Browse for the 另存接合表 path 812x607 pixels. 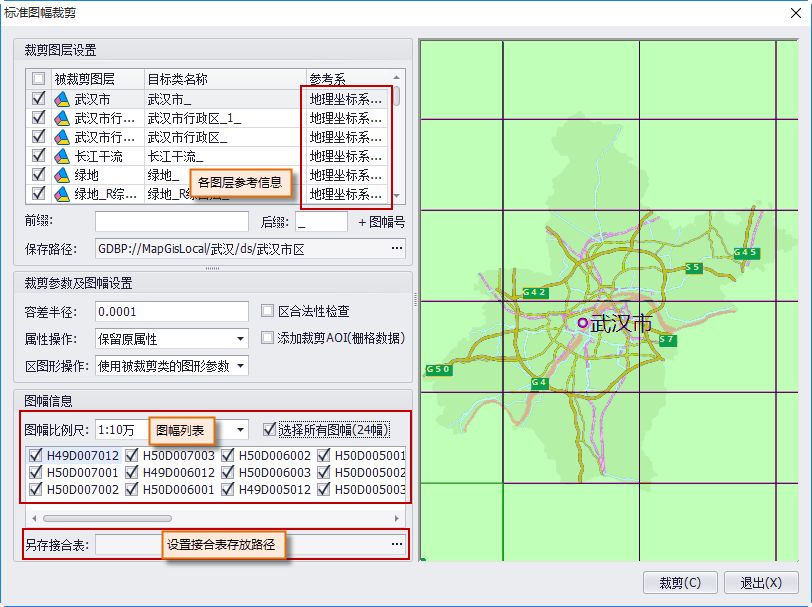pos(397,544)
